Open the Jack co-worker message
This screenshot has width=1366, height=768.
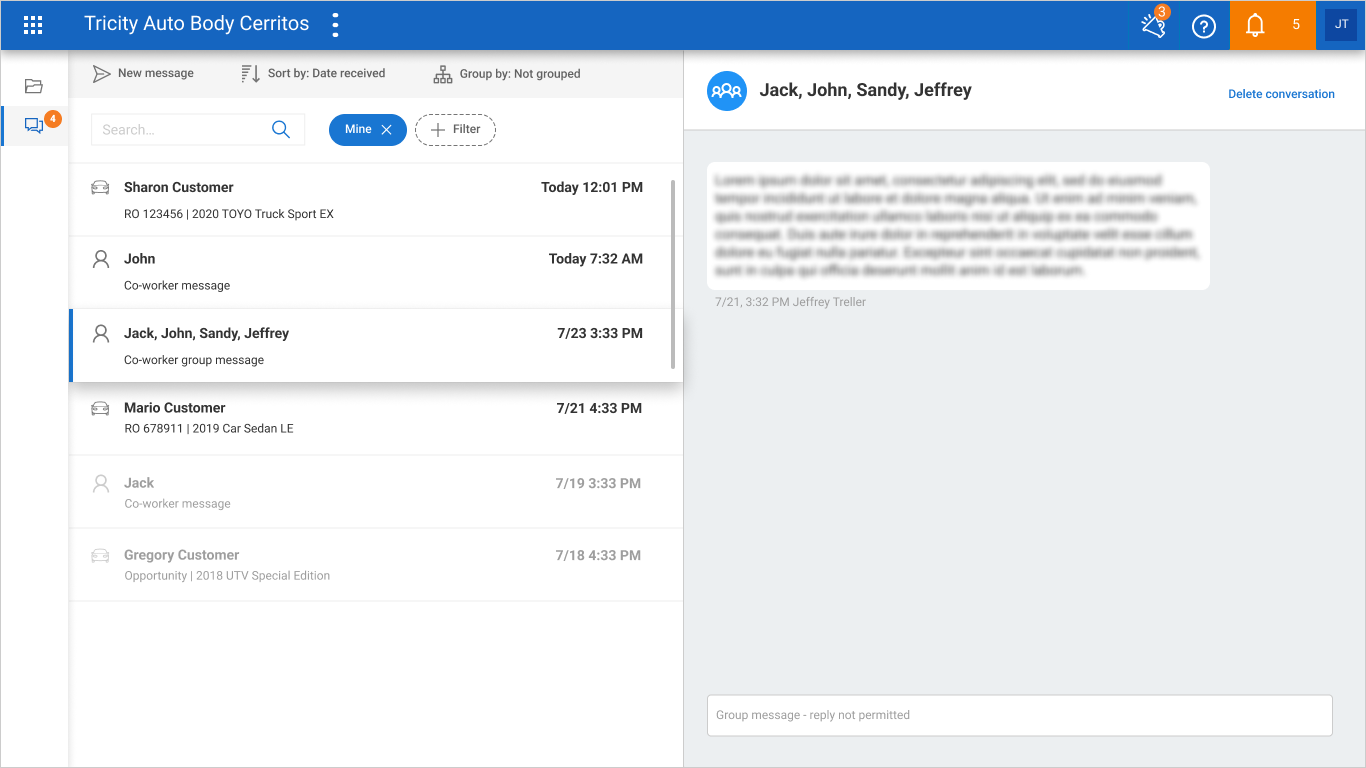(375, 492)
